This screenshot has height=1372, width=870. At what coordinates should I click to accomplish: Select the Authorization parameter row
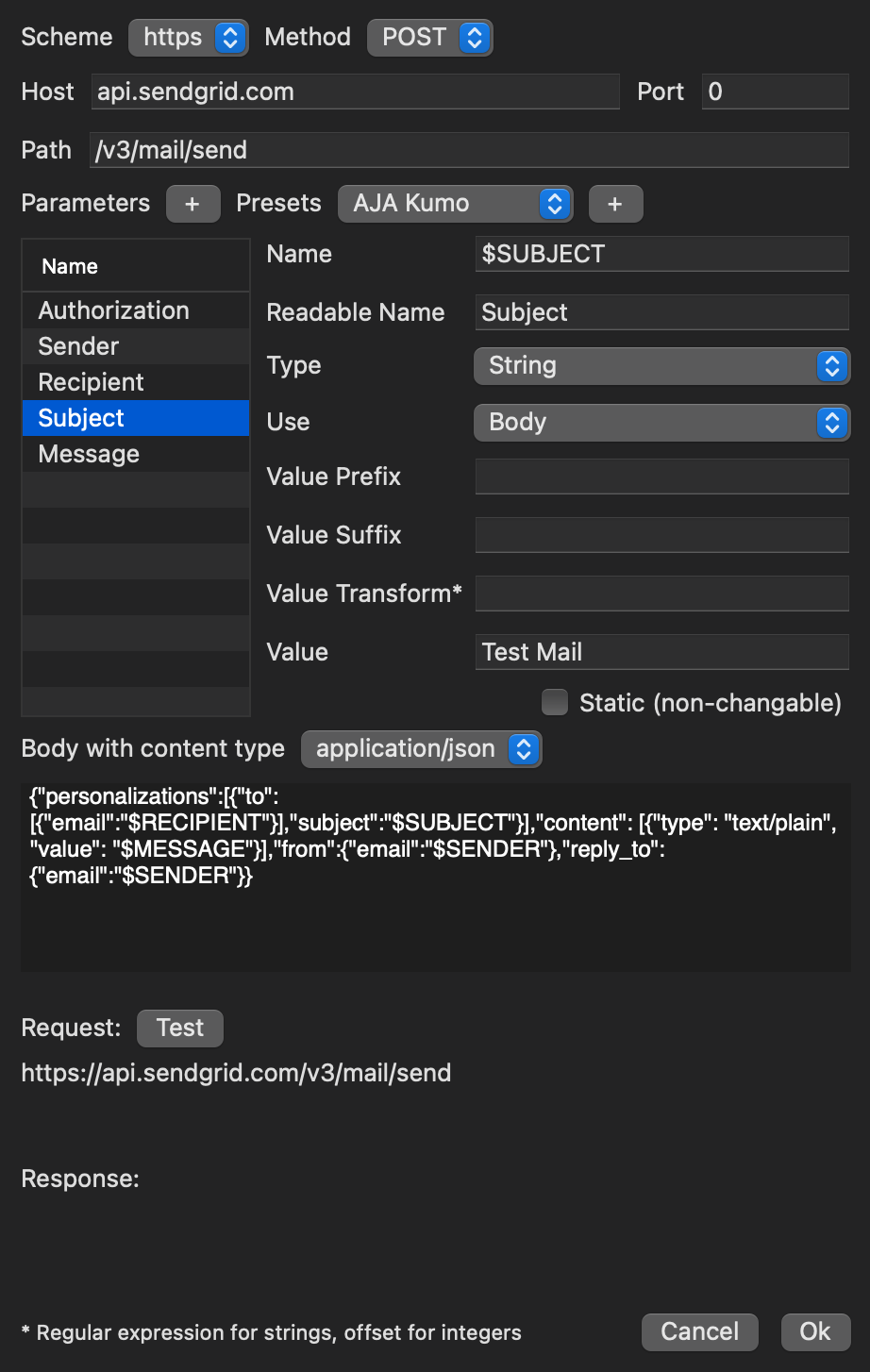[x=136, y=310]
